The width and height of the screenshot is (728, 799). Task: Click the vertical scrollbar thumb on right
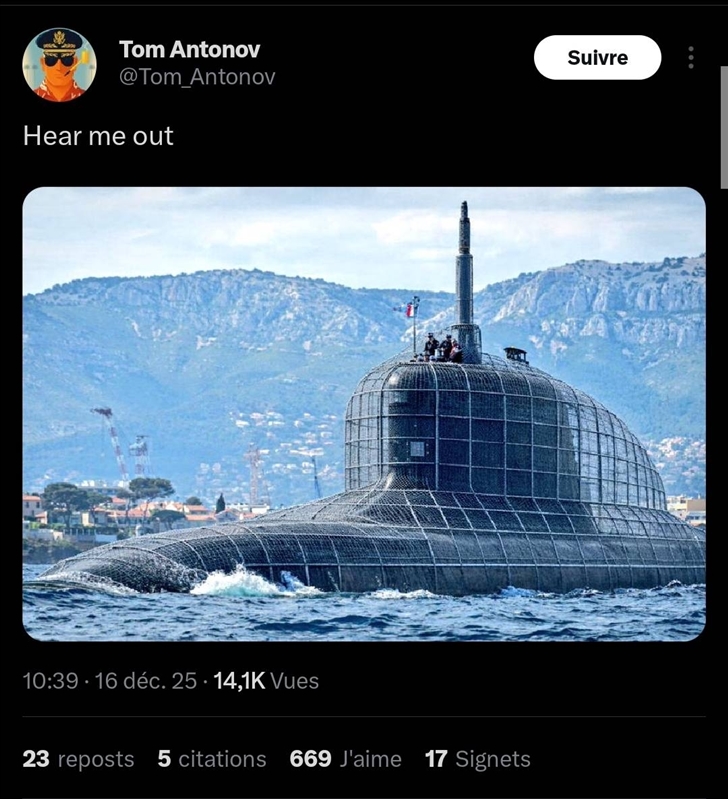point(724,127)
